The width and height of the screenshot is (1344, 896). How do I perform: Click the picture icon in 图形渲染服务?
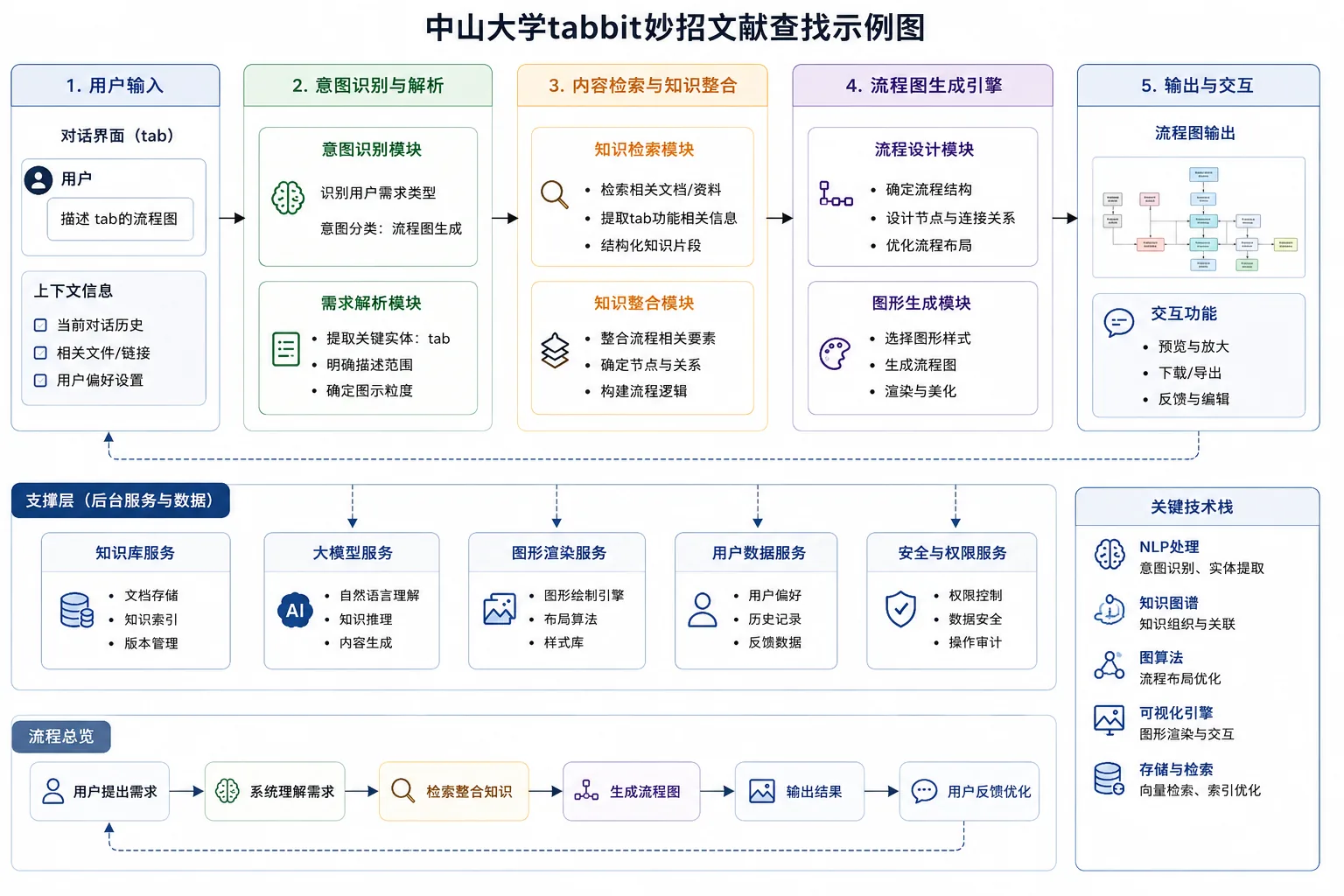(500, 609)
